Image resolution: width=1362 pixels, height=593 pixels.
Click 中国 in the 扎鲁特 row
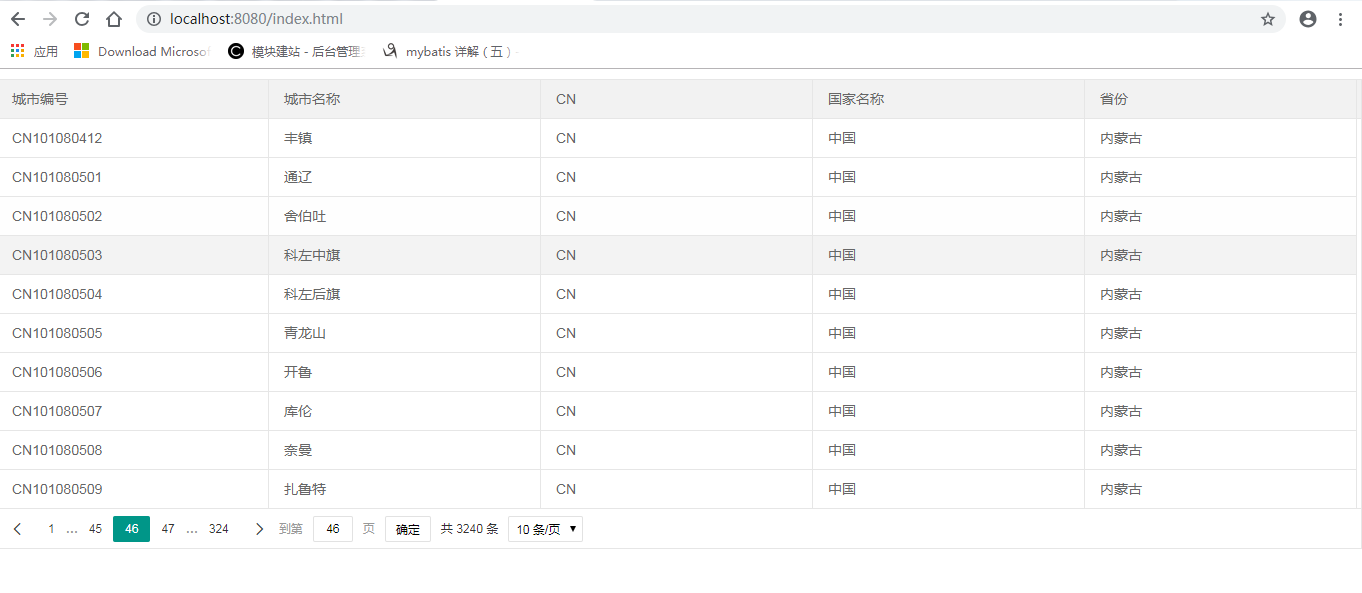842,489
